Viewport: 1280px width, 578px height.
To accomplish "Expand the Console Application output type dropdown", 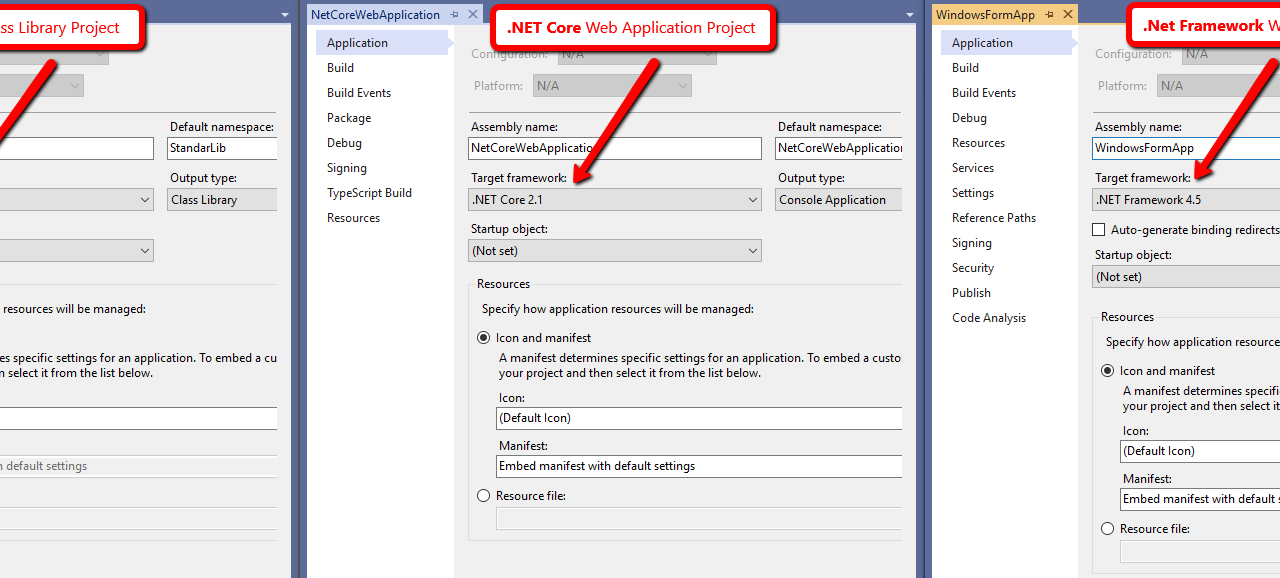I will point(838,200).
